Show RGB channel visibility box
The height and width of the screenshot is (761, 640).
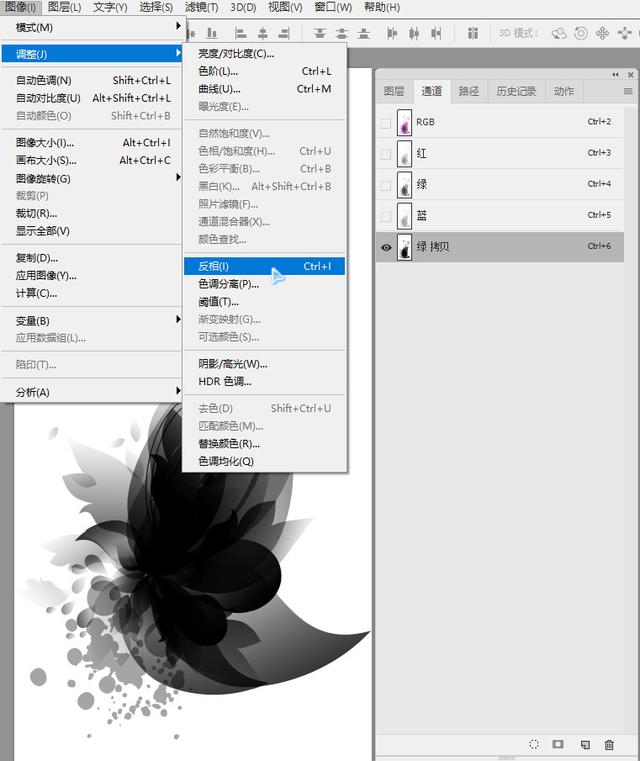click(386, 123)
